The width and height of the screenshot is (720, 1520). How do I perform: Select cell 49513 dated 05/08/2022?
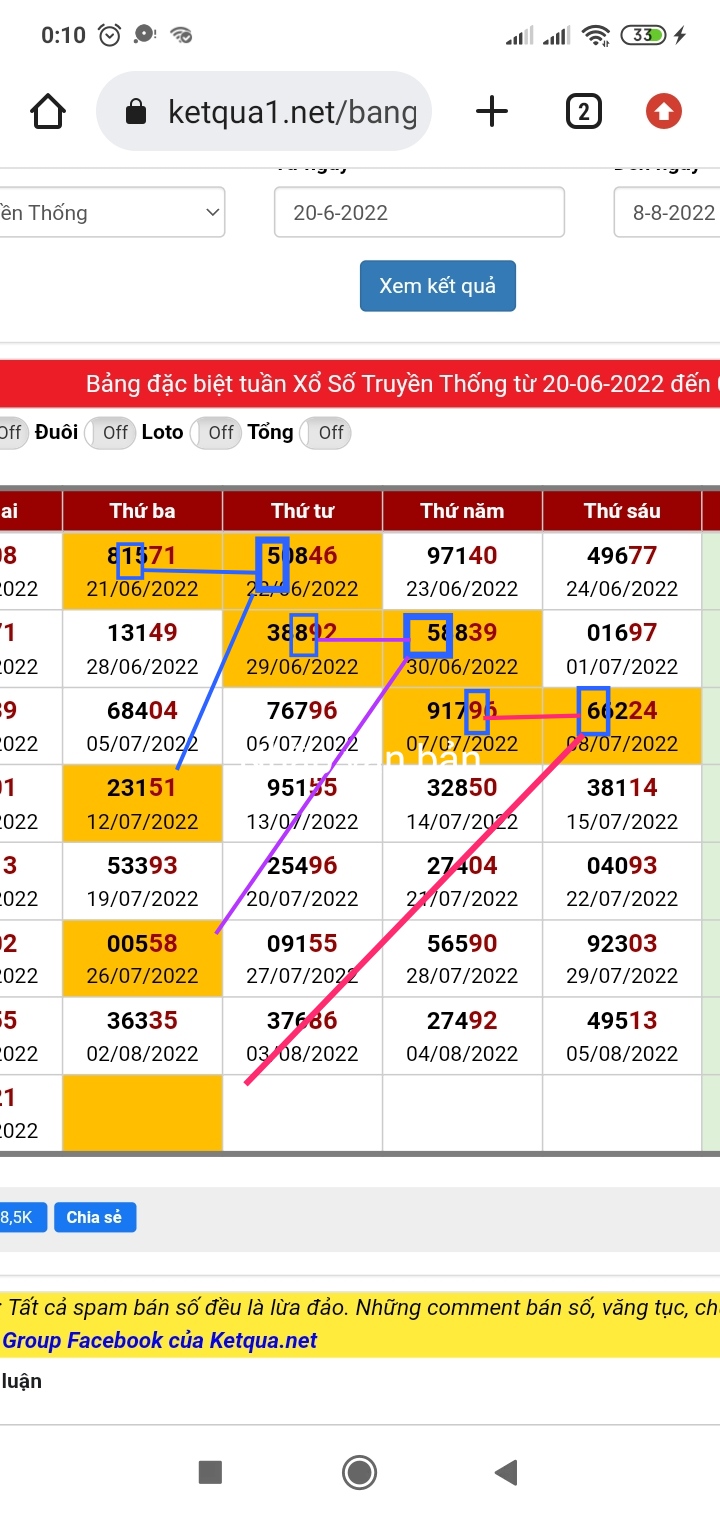click(x=622, y=1037)
